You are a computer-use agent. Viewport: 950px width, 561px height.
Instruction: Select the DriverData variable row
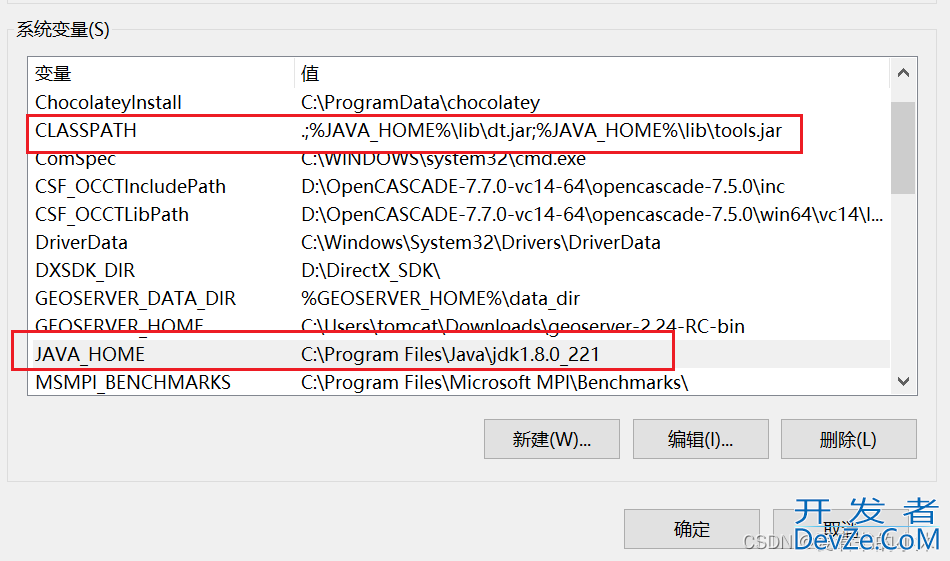tap(459, 242)
